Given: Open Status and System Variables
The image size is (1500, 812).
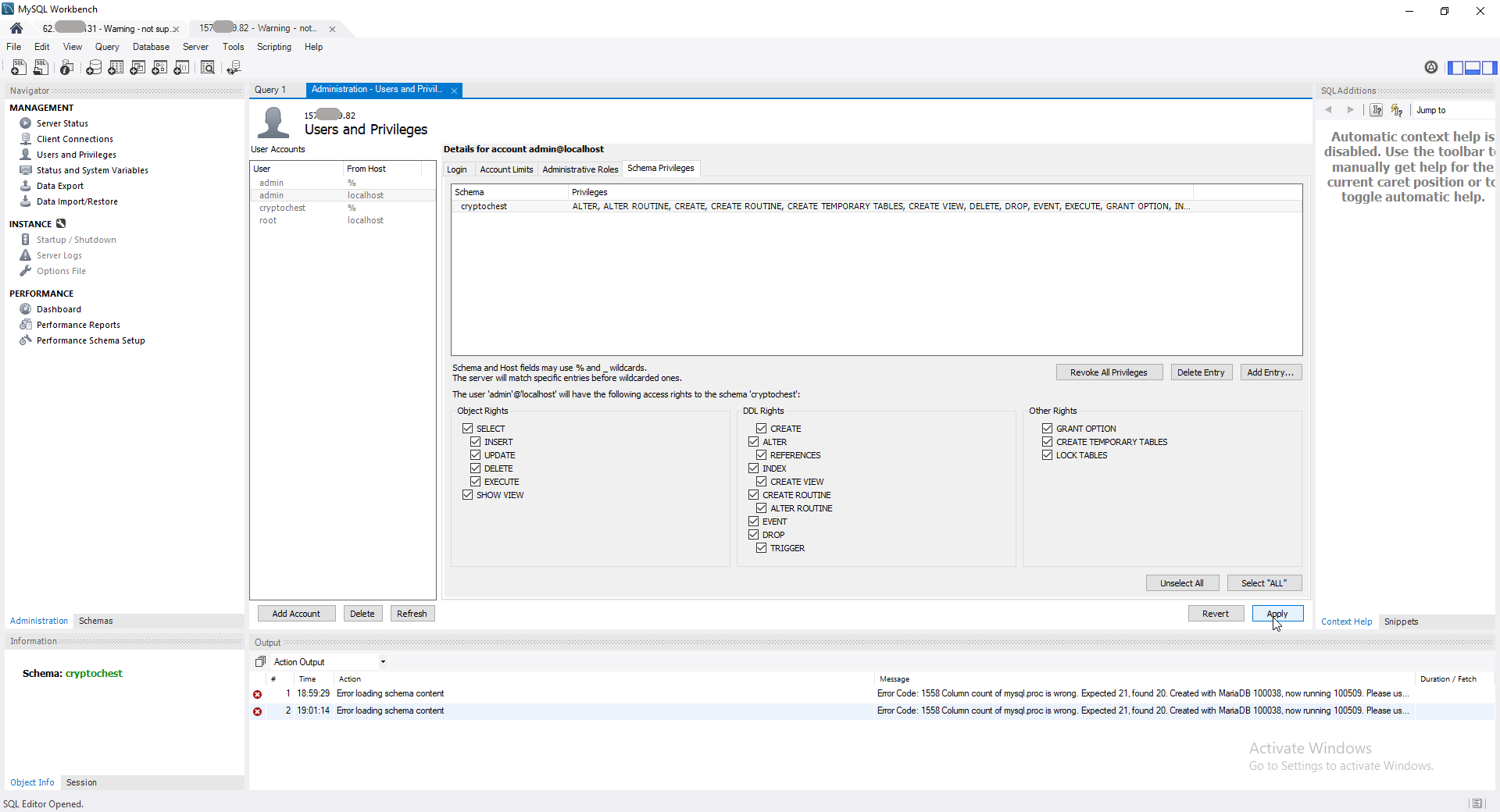Looking at the screenshot, I should (92, 170).
